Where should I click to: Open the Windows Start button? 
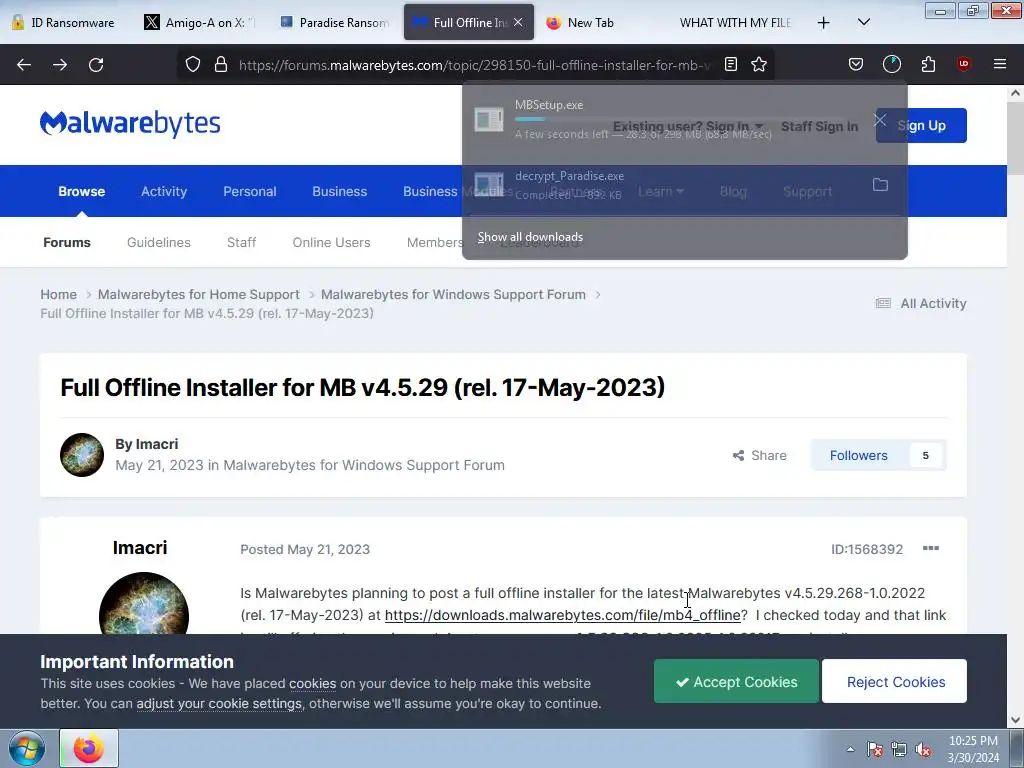27,748
